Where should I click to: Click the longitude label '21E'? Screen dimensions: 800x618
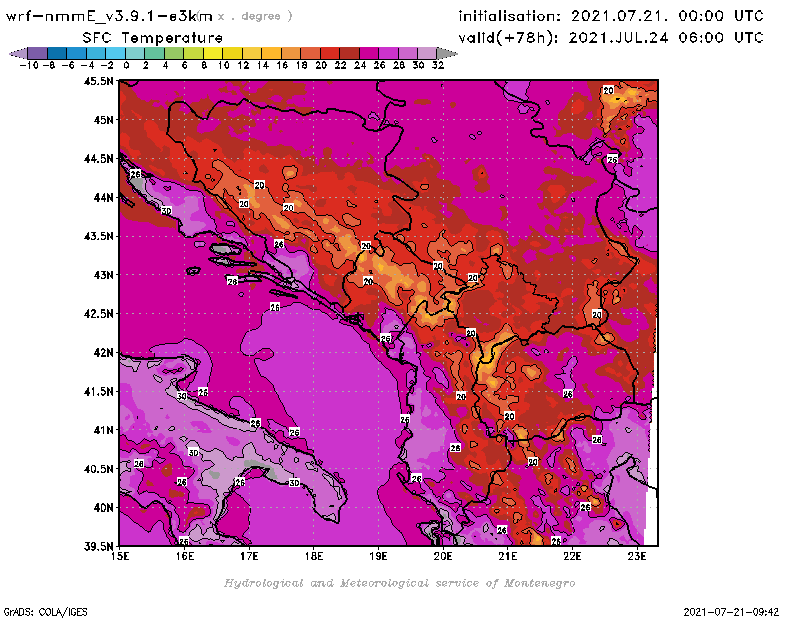tap(508, 556)
